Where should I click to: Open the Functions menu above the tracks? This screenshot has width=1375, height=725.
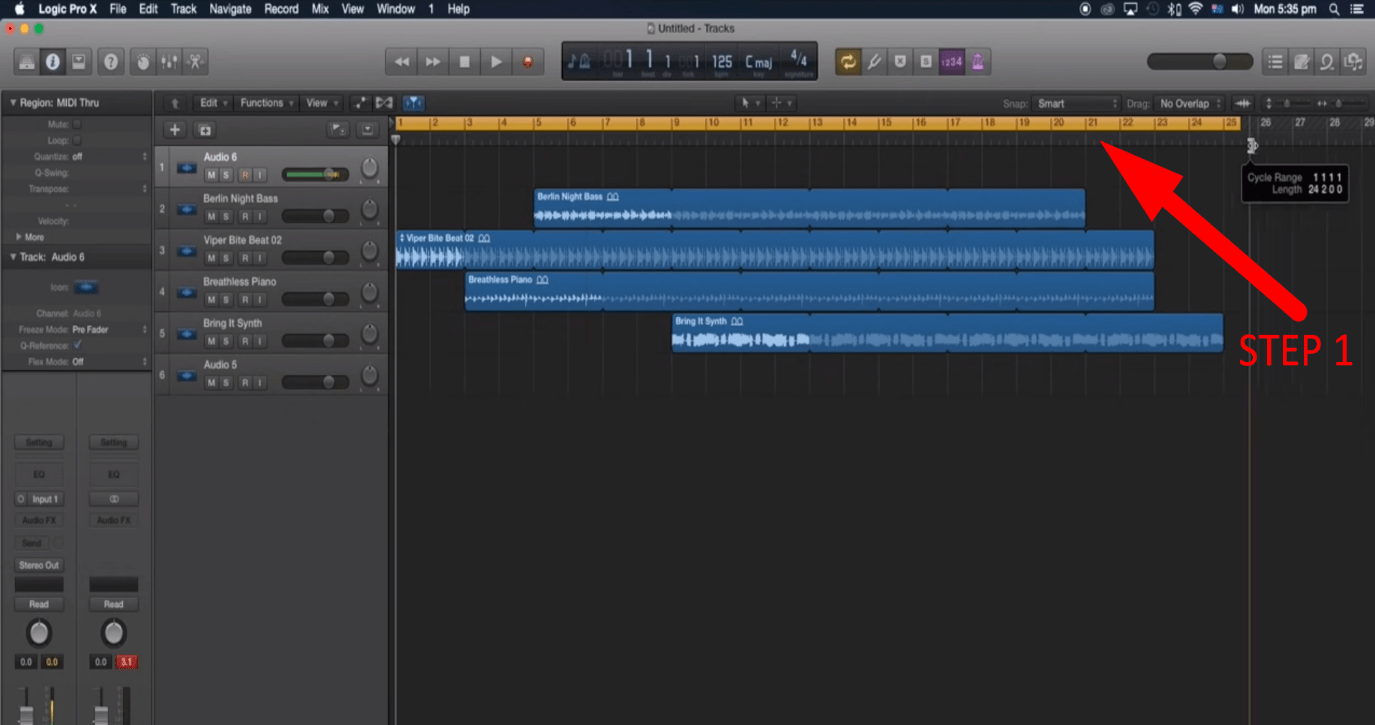(266, 103)
